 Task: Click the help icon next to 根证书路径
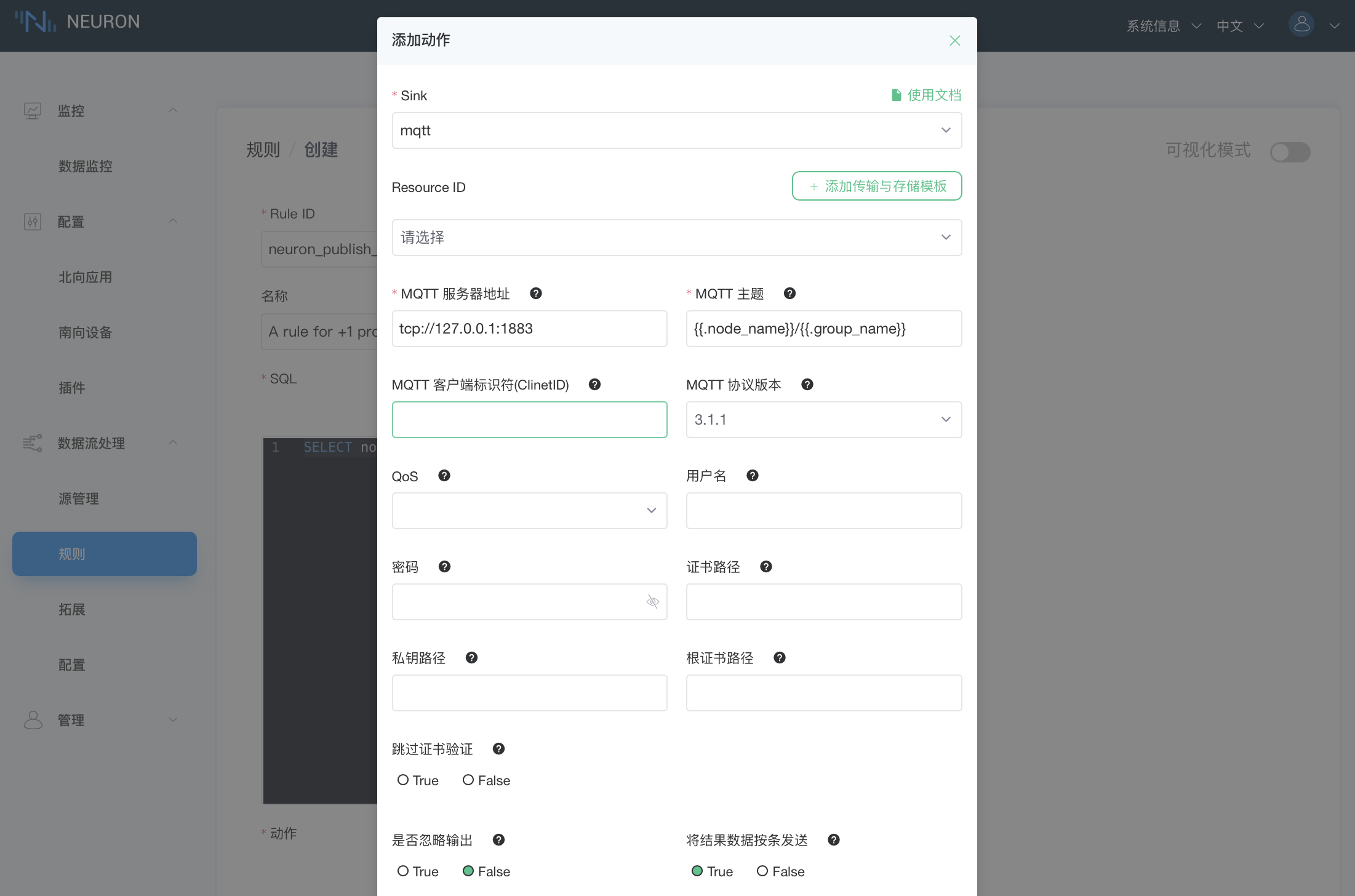[x=779, y=658]
